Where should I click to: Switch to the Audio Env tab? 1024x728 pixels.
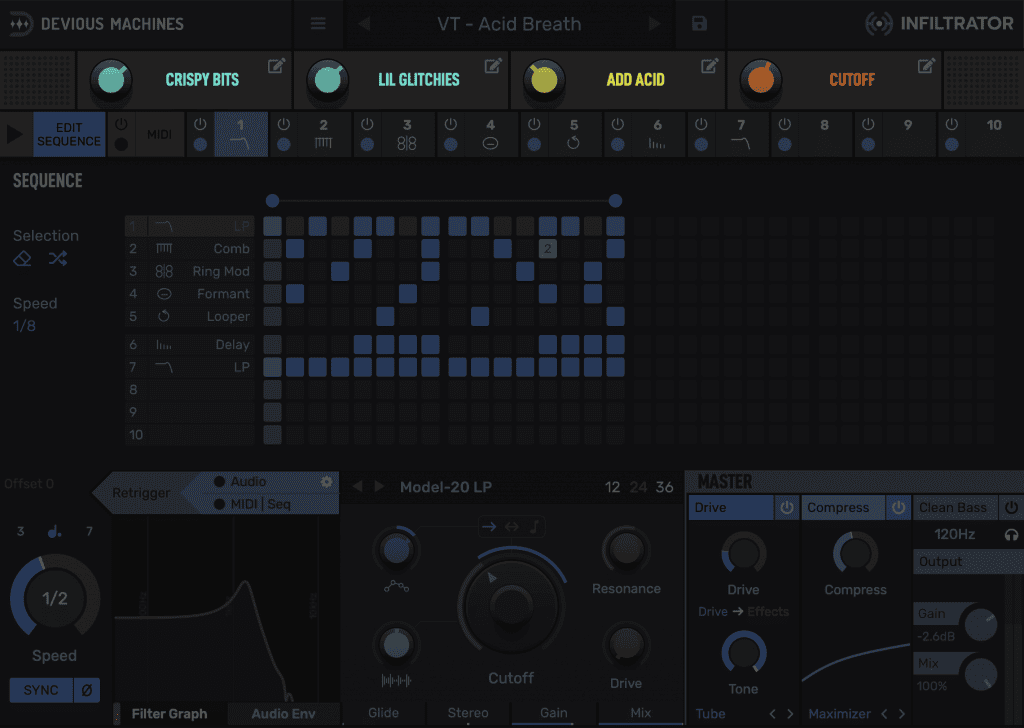click(x=283, y=714)
